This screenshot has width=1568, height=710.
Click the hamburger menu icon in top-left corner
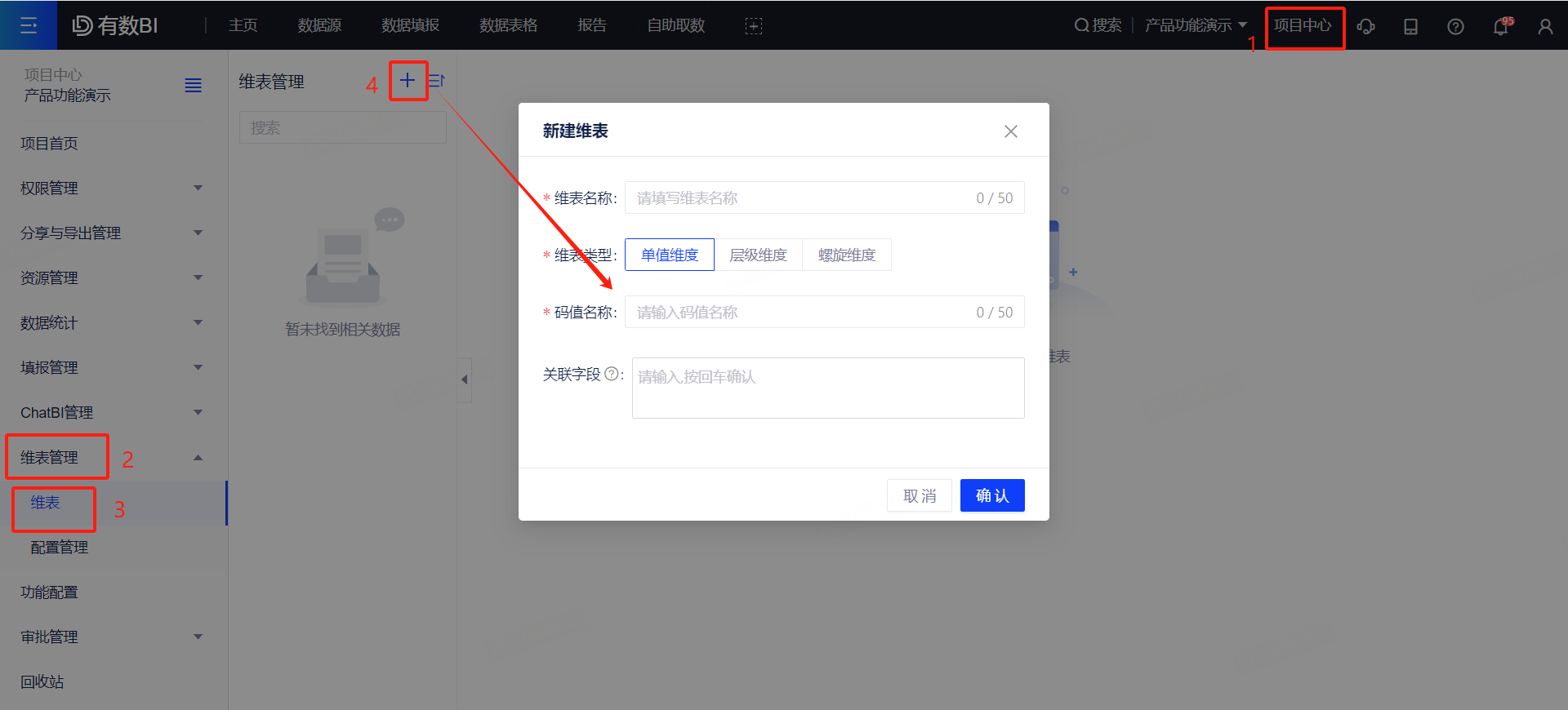pyautogui.click(x=29, y=25)
